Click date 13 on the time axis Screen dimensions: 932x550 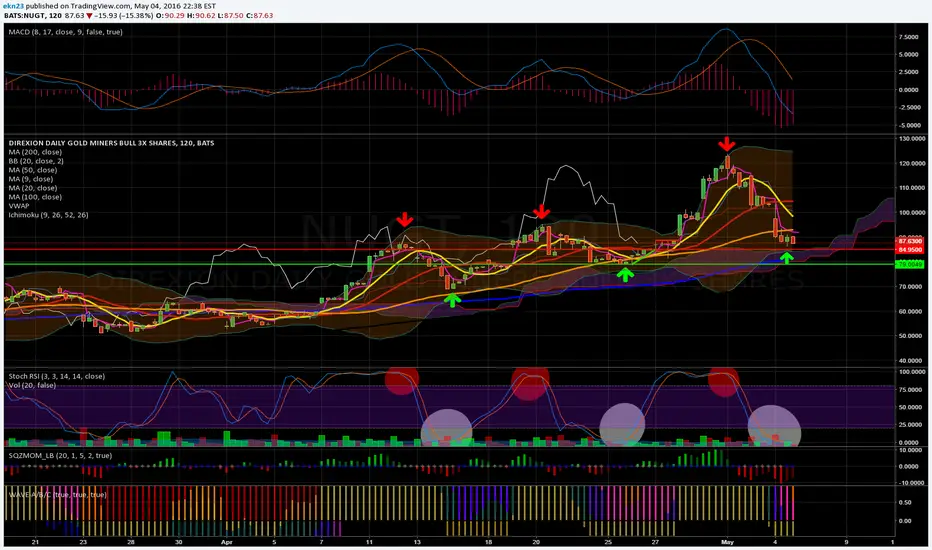tap(417, 542)
